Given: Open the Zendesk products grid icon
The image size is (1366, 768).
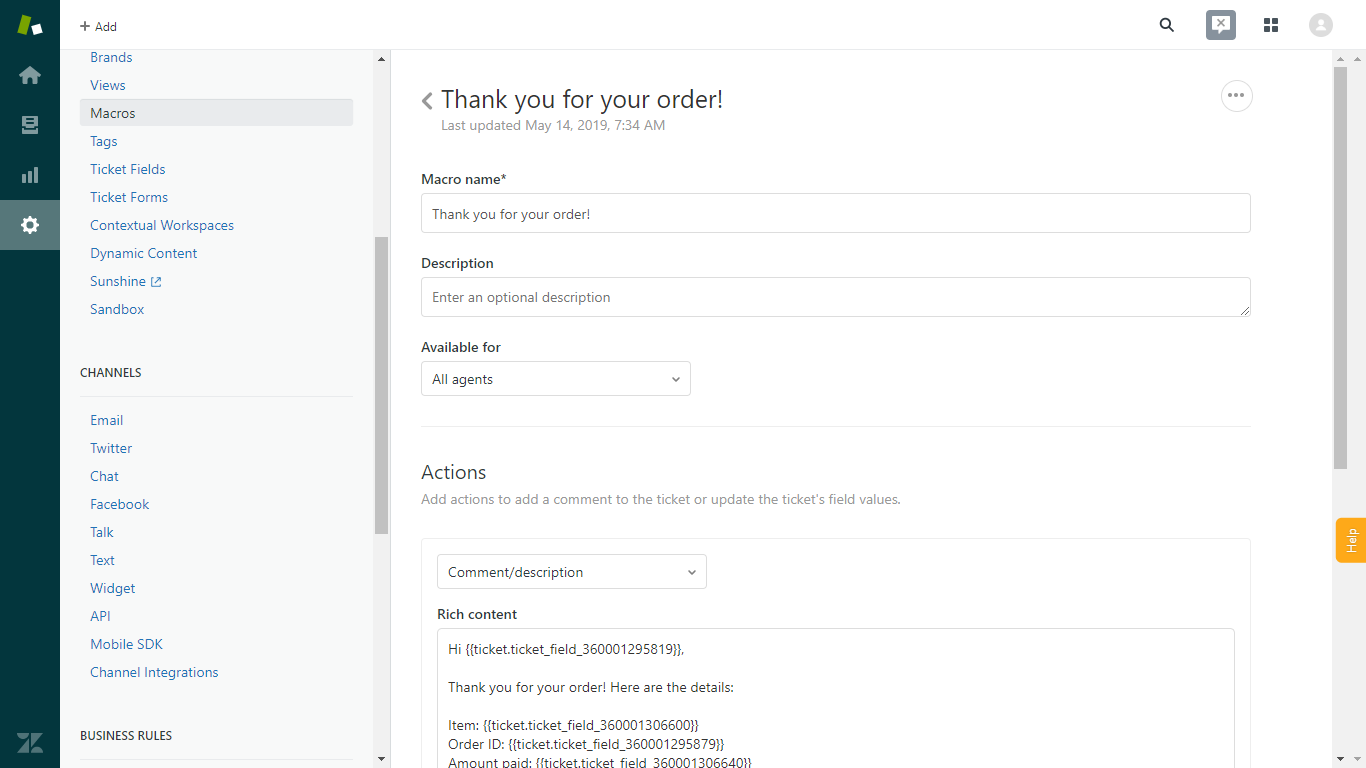Looking at the screenshot, I should (1271, 25).
